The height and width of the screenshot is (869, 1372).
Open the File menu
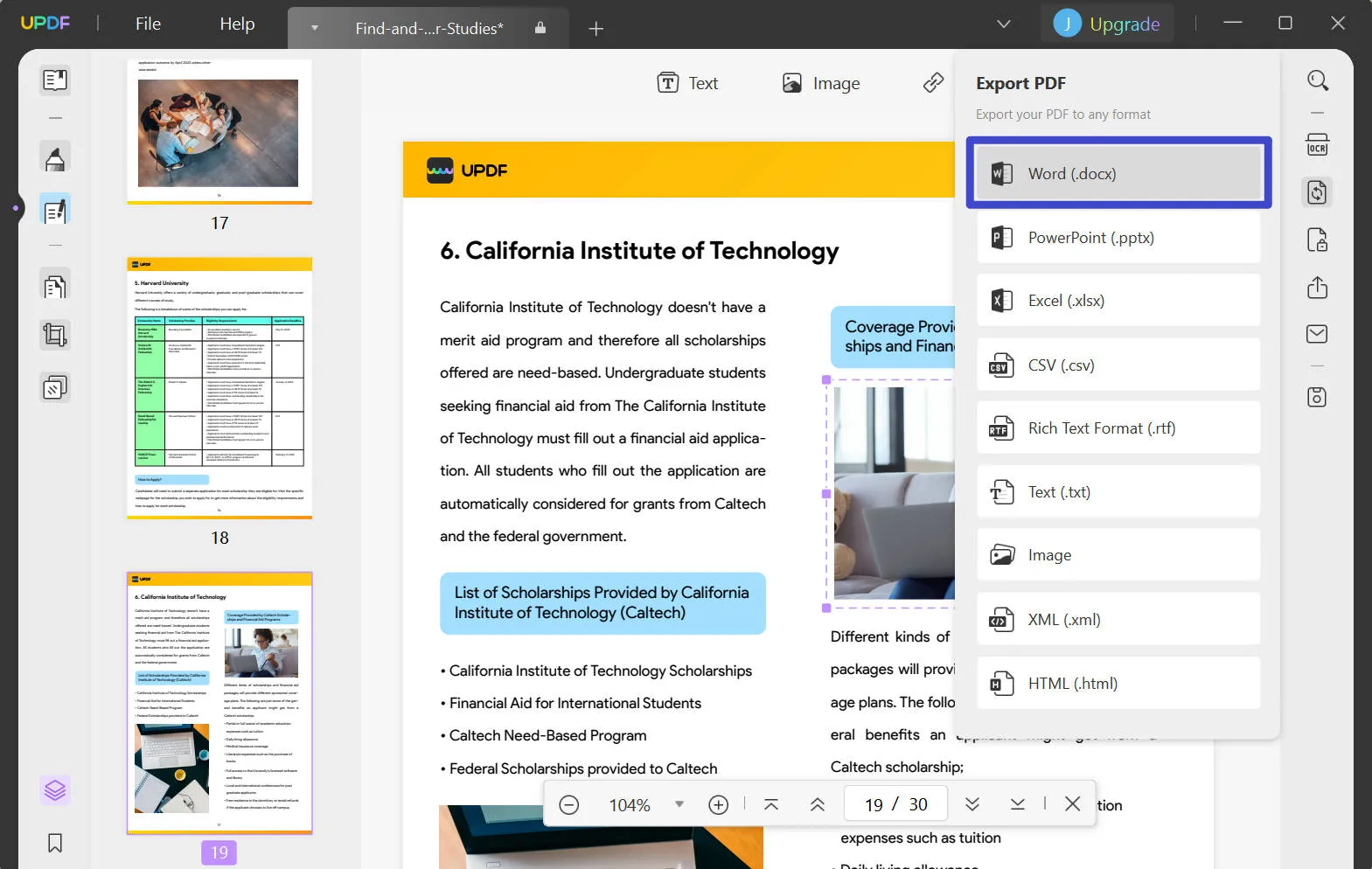[x=148, y=24]
